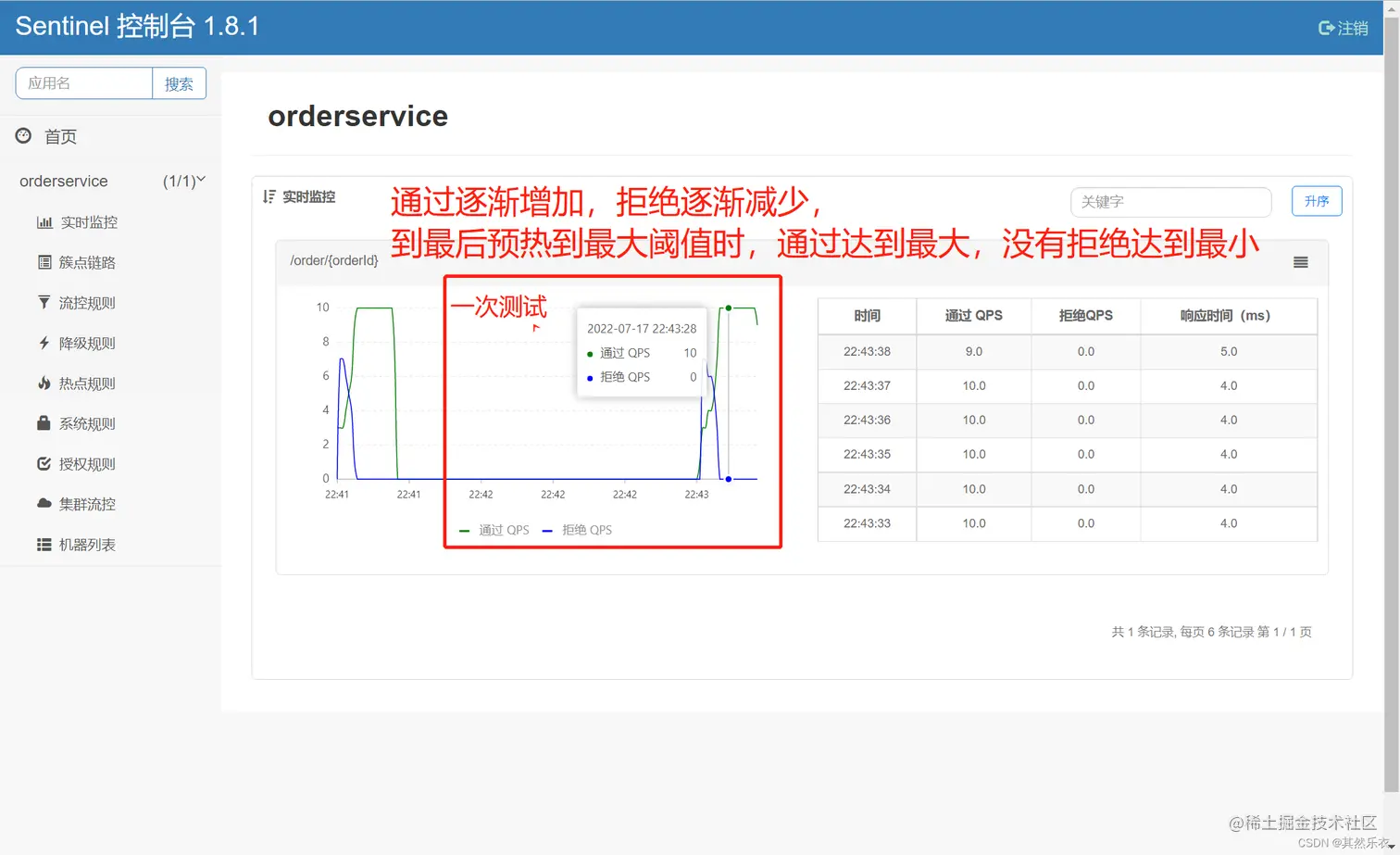The image size is (1400, 855).
Task: Click the lightning icon beside 降级规则
Action: [x=44, y=343]
